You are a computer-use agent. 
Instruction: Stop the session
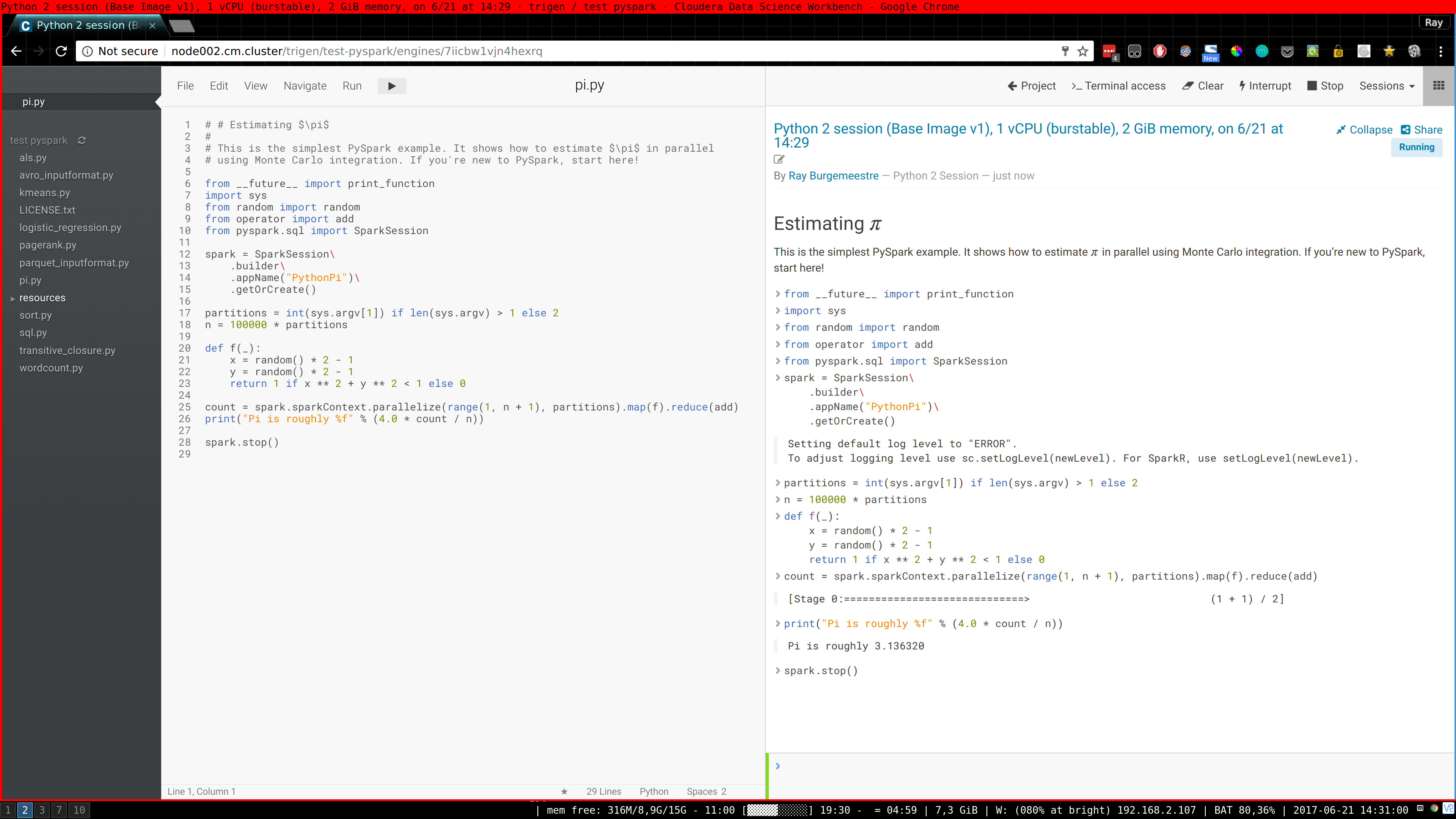pos(1325,86)
